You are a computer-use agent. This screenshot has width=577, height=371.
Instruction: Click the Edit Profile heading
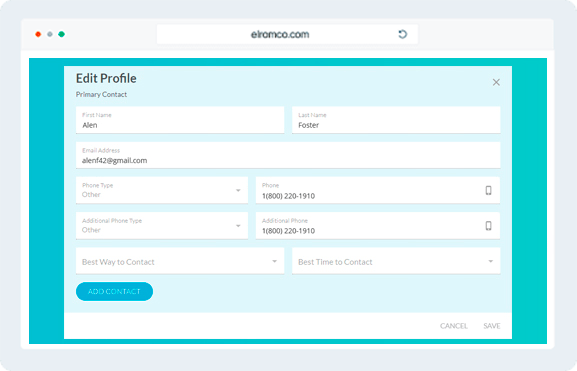(x=106, y=78)
